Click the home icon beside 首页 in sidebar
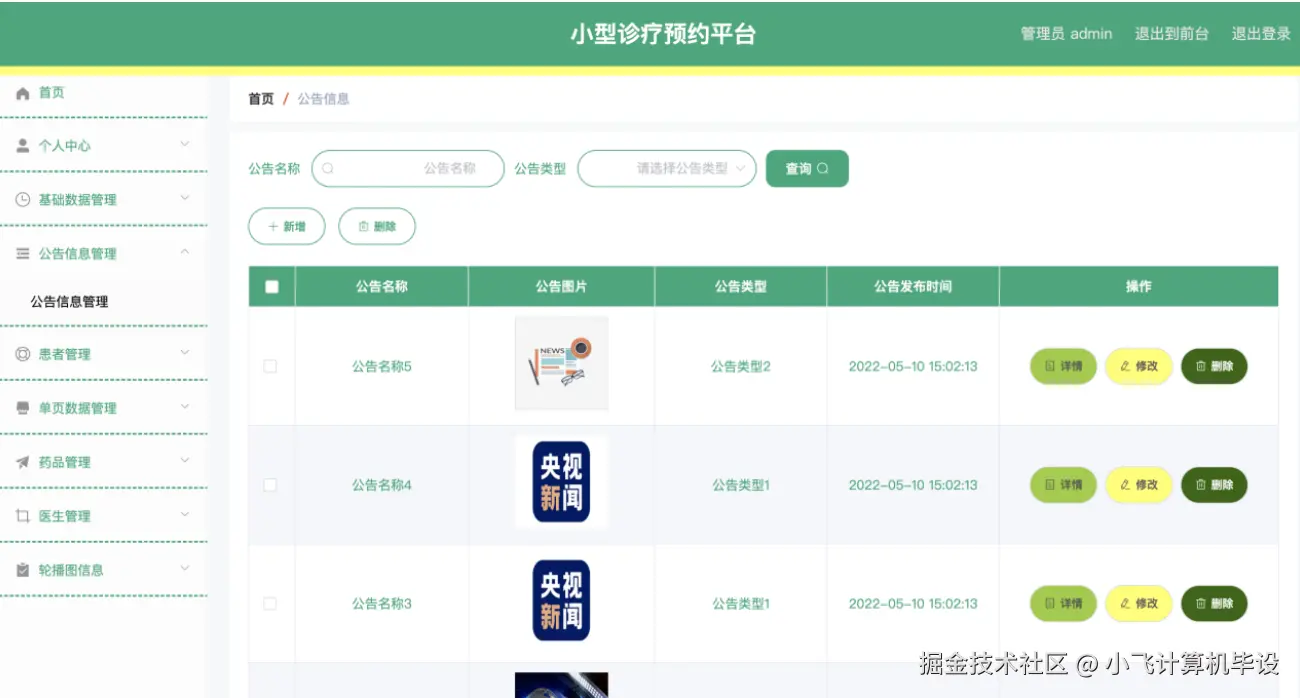Screen dimensions: 1300x698 pos(23,93)
